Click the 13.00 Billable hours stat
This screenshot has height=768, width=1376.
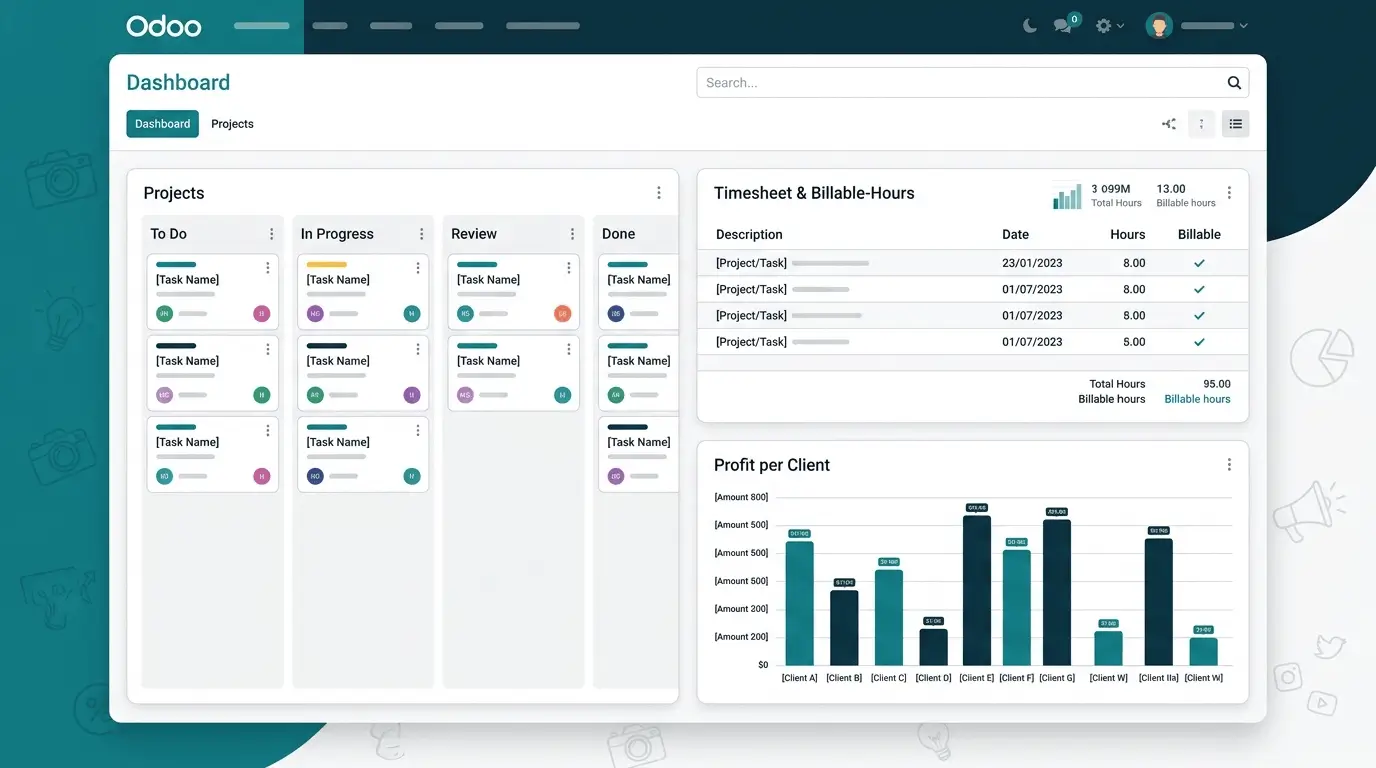(1186, 195)
